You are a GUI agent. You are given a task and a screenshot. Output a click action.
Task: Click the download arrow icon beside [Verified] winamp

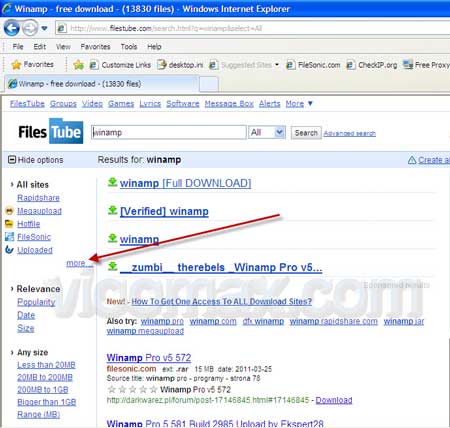pos(112,210)
